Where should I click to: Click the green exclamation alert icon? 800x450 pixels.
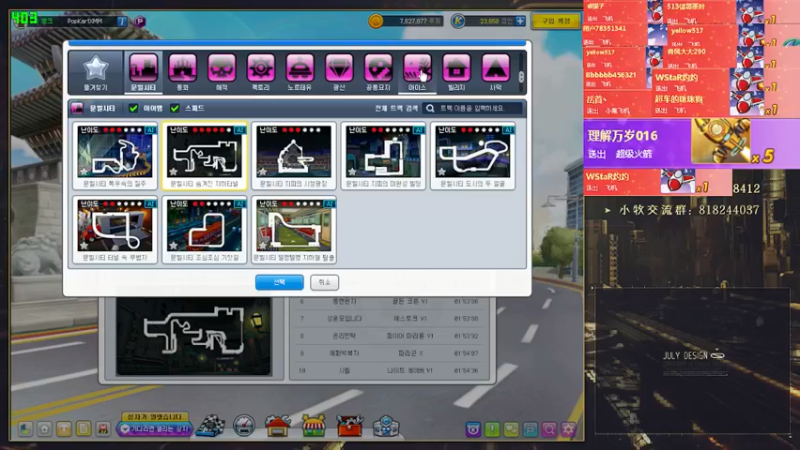(492, 429)
